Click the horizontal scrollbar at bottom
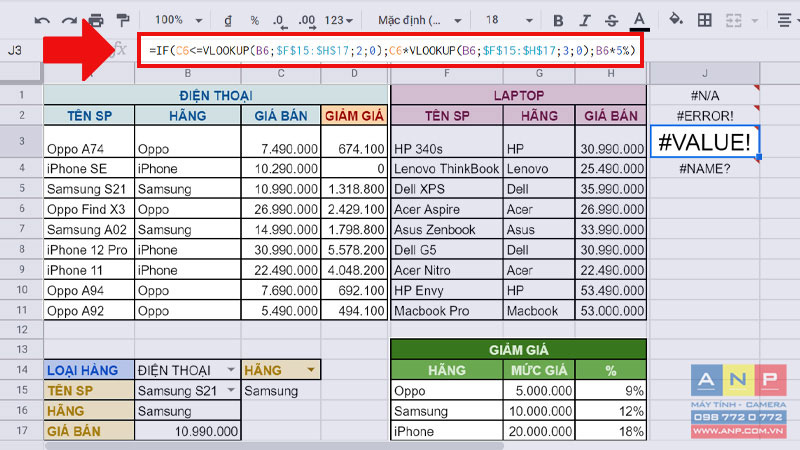Viewport: 800px width, 450px height. tap(274, 446)
